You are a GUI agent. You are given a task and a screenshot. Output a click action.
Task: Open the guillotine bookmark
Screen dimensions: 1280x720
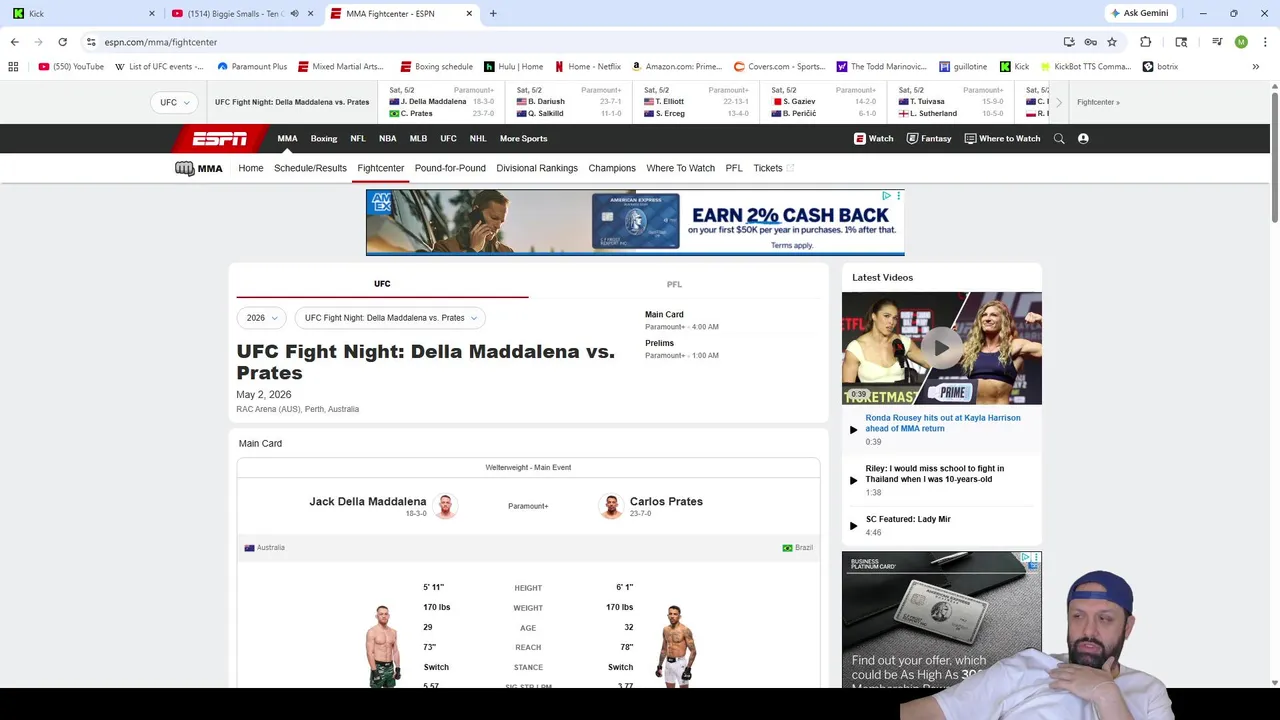[963, 67]
